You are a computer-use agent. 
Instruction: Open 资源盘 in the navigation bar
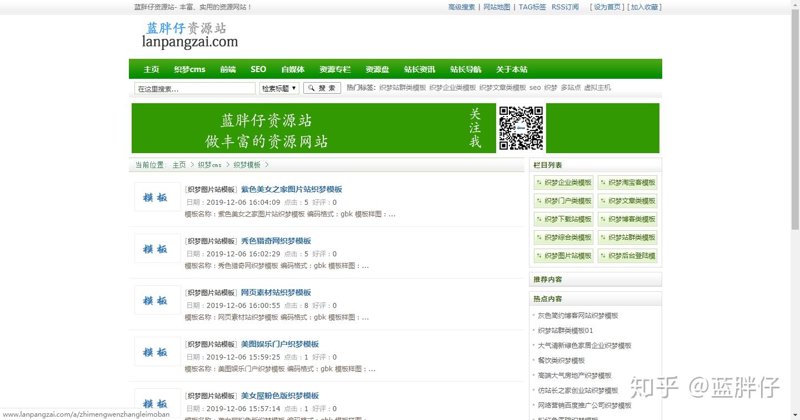coord(378,69)
